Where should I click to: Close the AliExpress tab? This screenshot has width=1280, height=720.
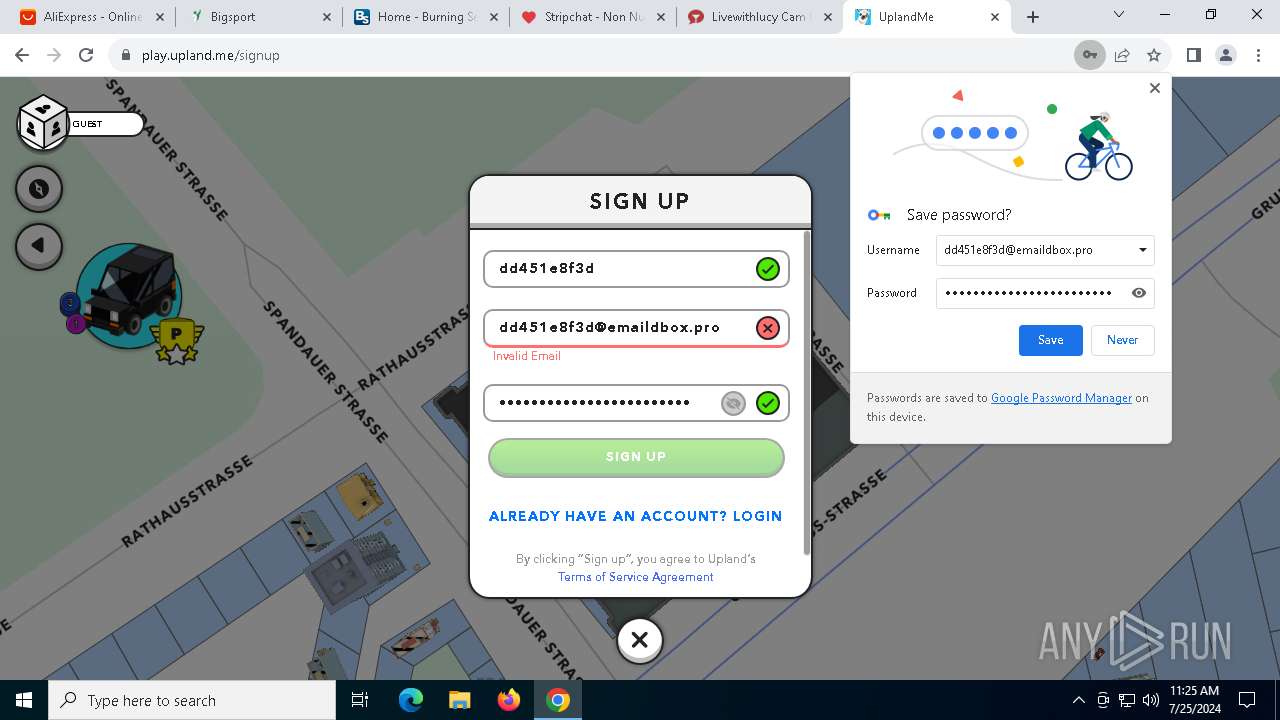160,17
